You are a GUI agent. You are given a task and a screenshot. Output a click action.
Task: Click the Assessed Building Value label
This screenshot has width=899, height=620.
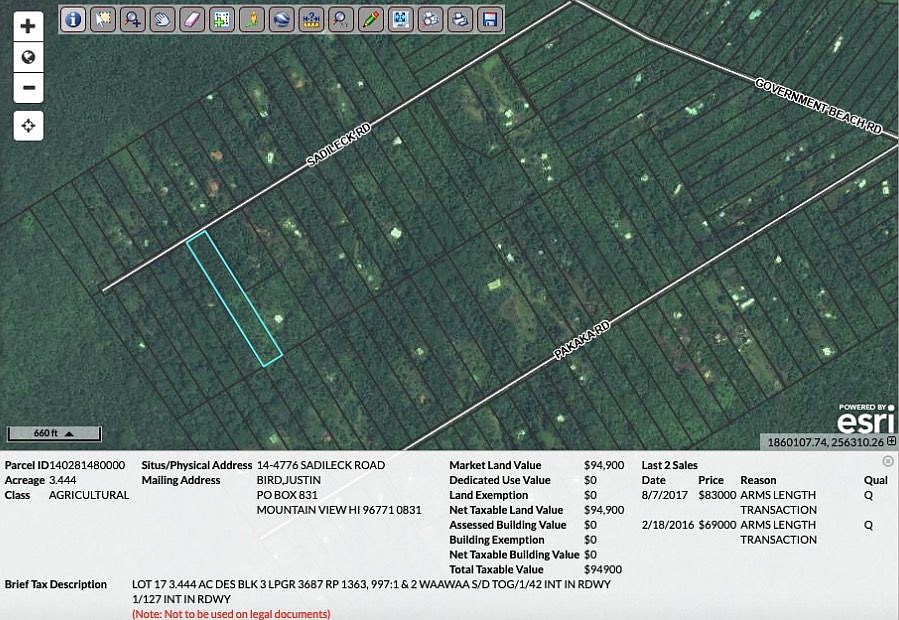507,525
